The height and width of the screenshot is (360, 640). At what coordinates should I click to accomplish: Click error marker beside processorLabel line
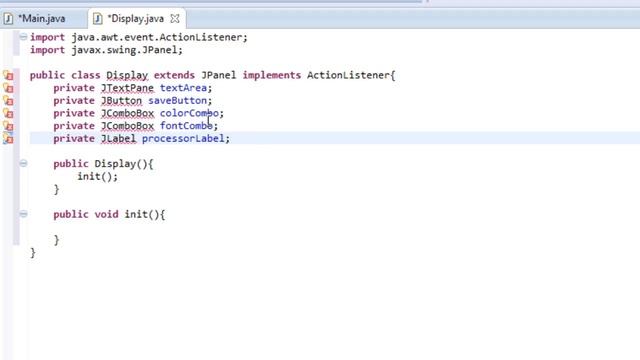pyautogui.click(x=8, y=139)
